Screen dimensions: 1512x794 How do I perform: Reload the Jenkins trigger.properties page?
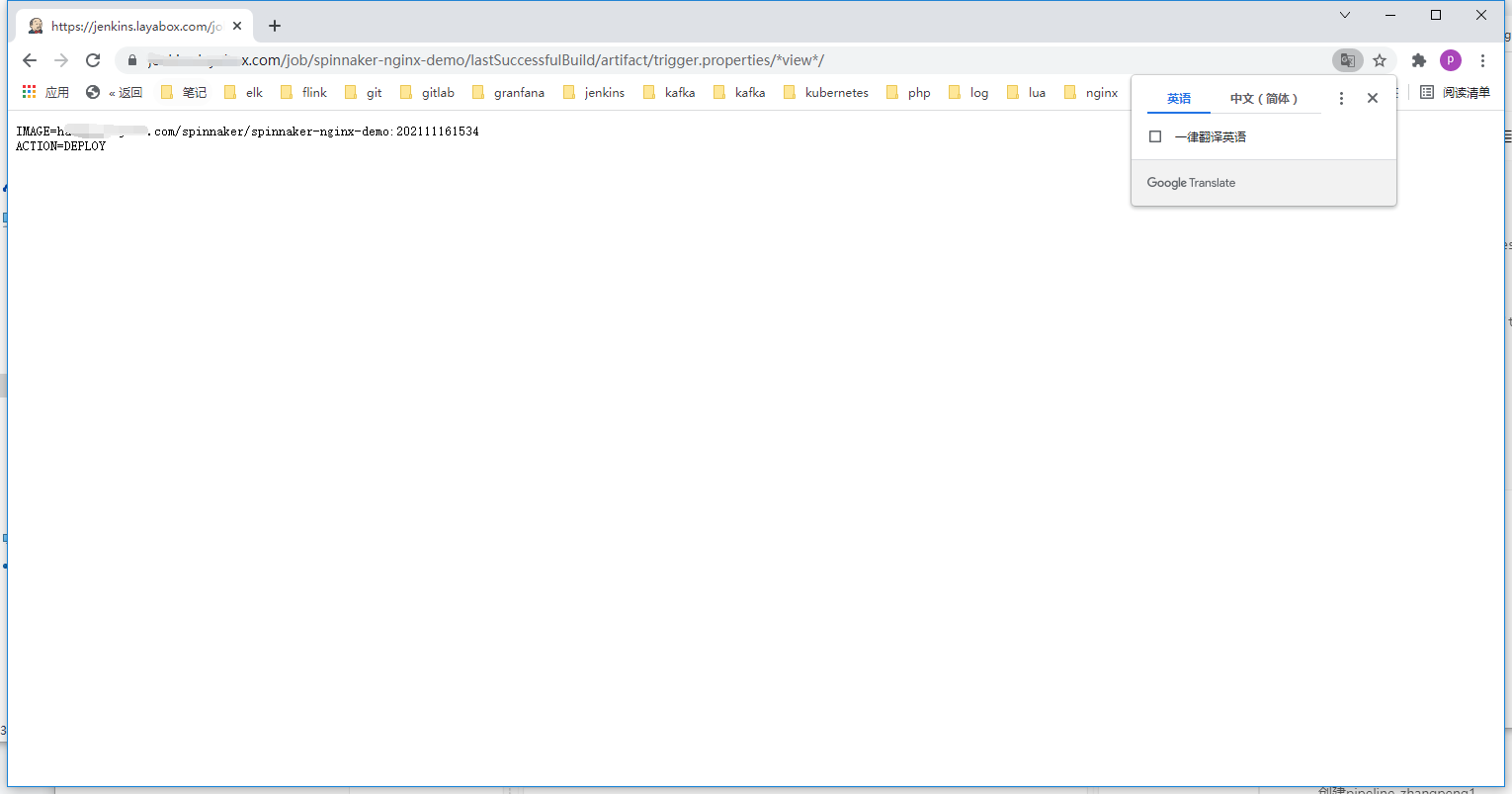pos(93,60)
